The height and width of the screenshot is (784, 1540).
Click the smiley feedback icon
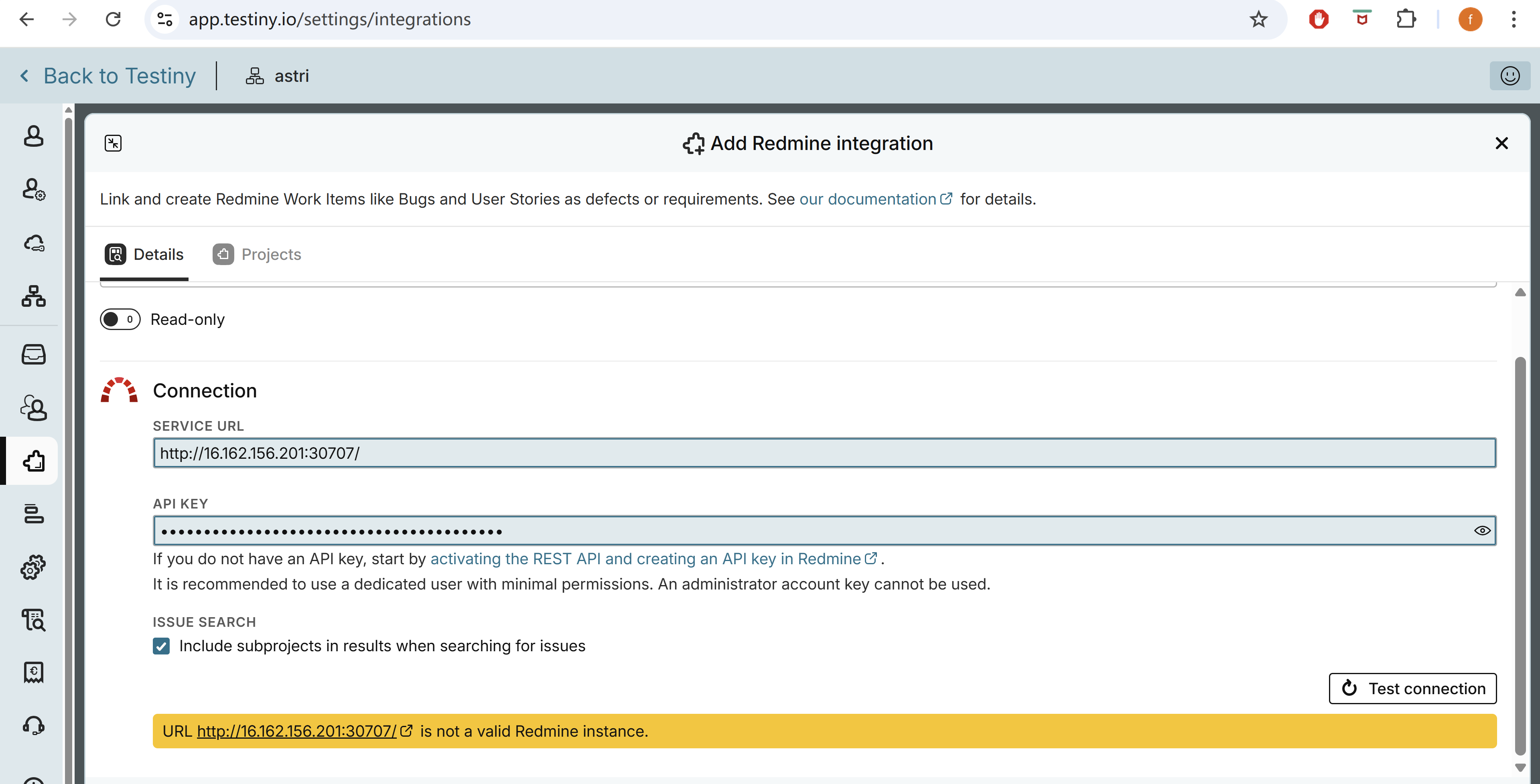(1510, 76)
